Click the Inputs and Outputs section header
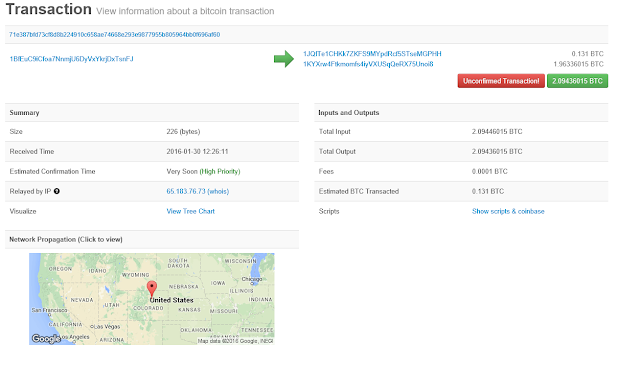Screen dimensions: 640x369 click(x=461, y=113)
